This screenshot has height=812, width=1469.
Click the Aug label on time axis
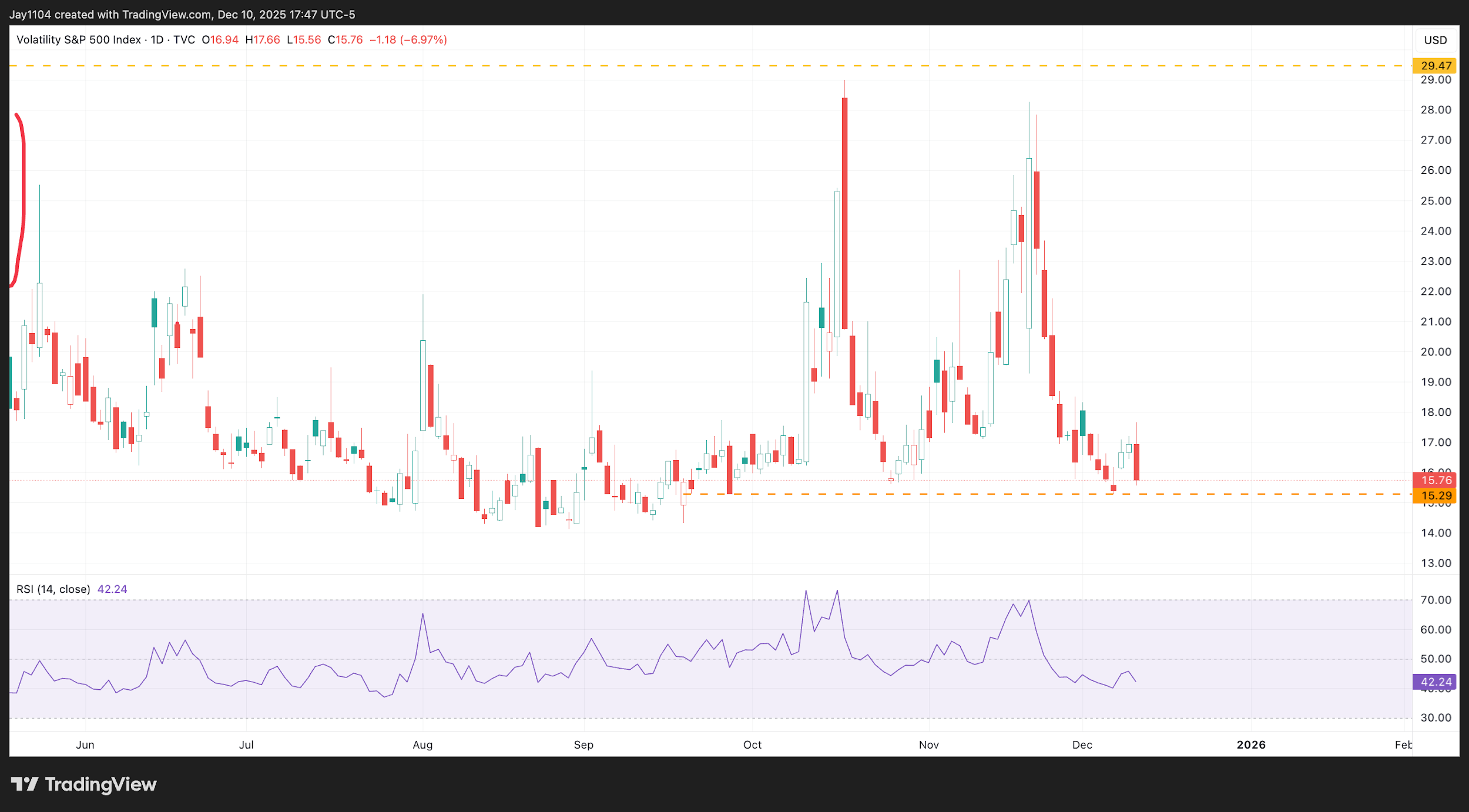[422, 744]
